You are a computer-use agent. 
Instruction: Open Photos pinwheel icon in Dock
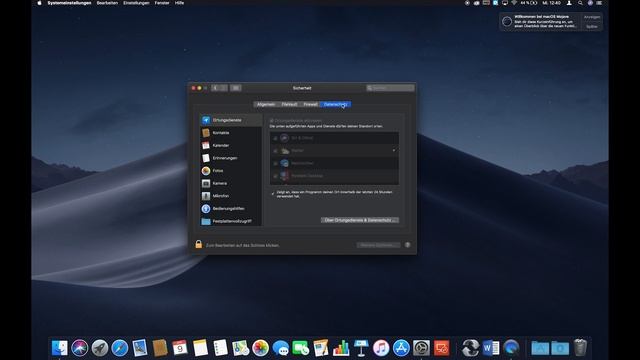(260, 348)
